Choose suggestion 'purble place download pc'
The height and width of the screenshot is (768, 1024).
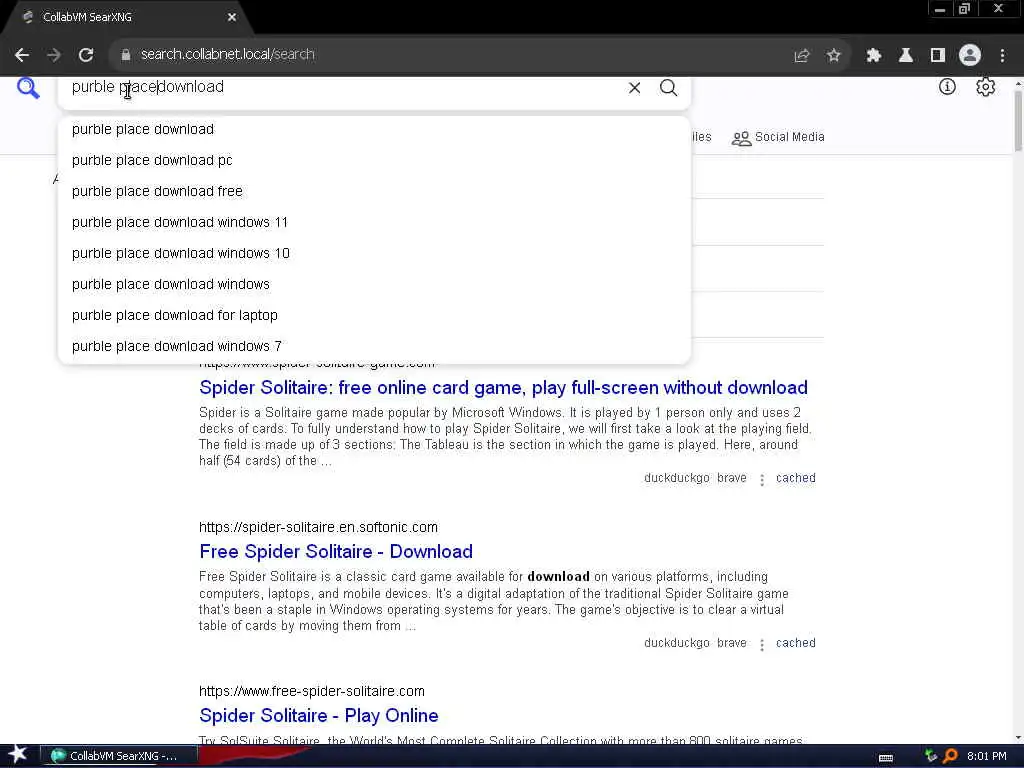click(x=374, y=160)
